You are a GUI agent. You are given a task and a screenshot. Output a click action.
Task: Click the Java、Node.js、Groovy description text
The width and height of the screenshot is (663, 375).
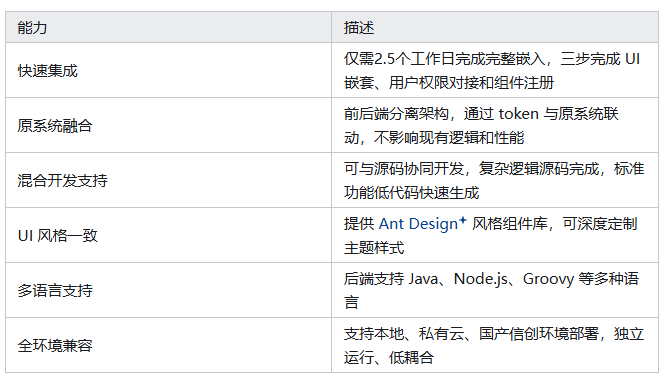tap(491, 290)
